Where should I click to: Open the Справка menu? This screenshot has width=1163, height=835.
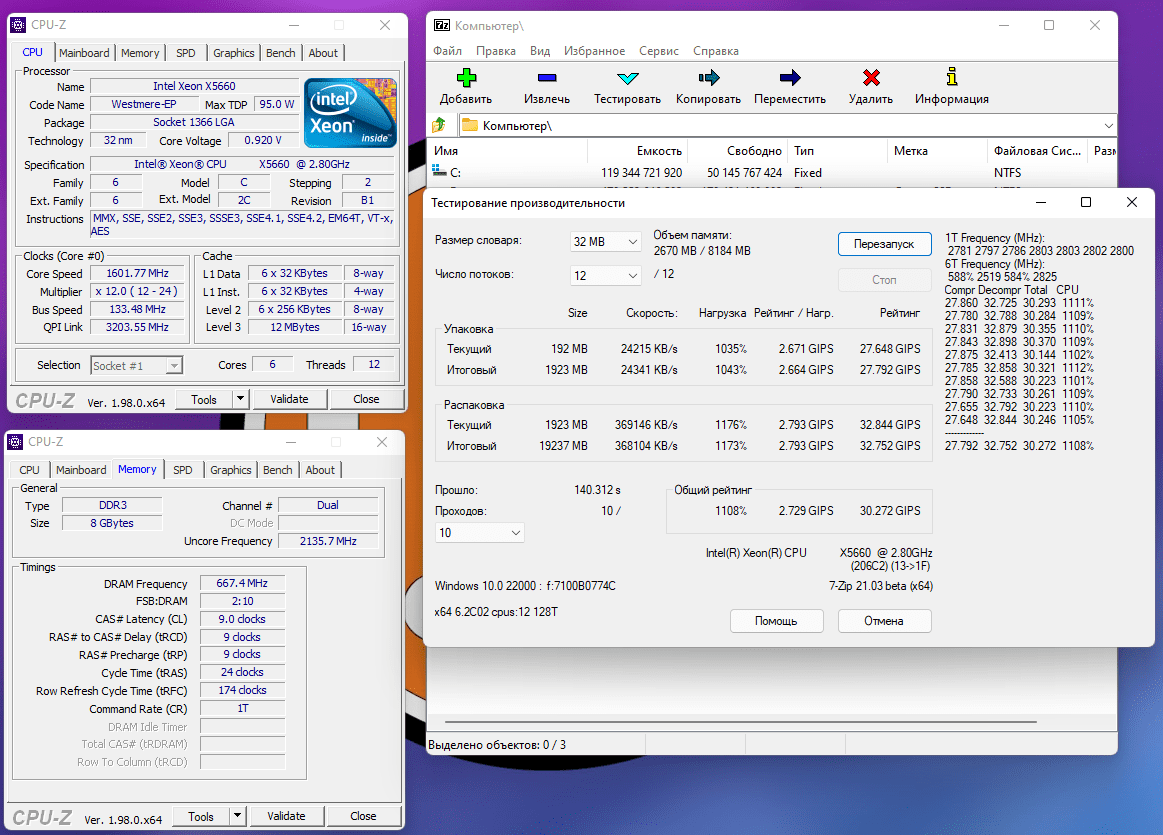pos(716,51)
